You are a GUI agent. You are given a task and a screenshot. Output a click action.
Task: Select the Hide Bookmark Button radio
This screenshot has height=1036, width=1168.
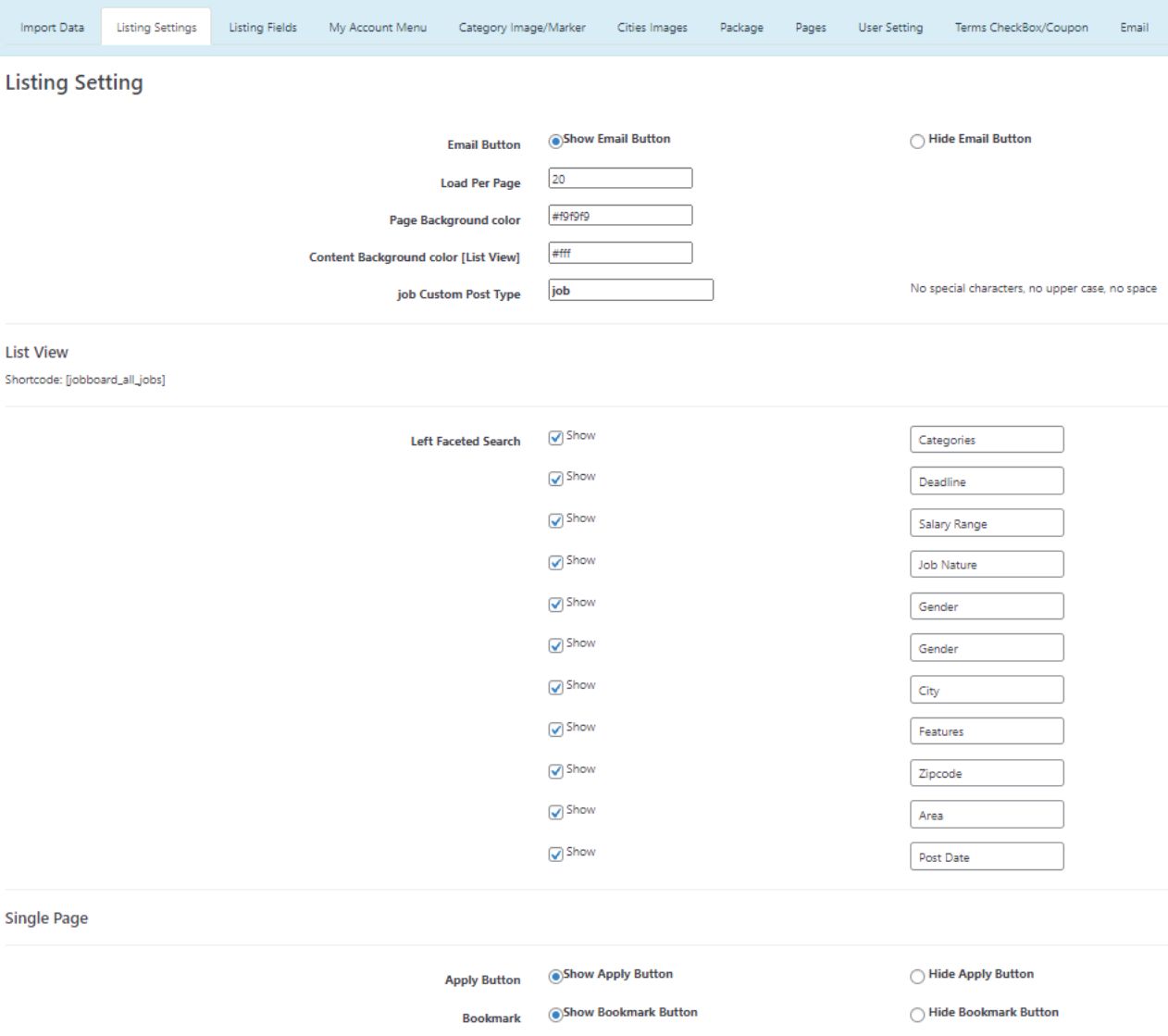pos(917,1015)
